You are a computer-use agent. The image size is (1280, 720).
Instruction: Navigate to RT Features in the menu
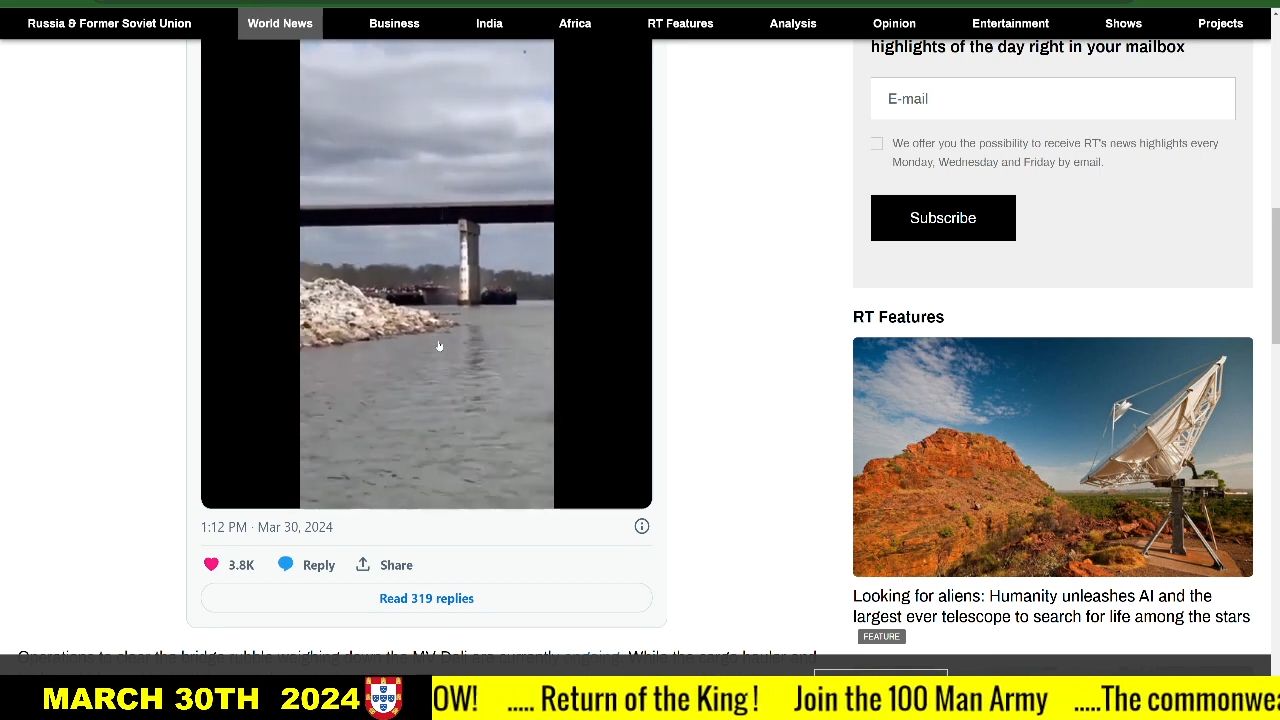click(x=680, y=23)
